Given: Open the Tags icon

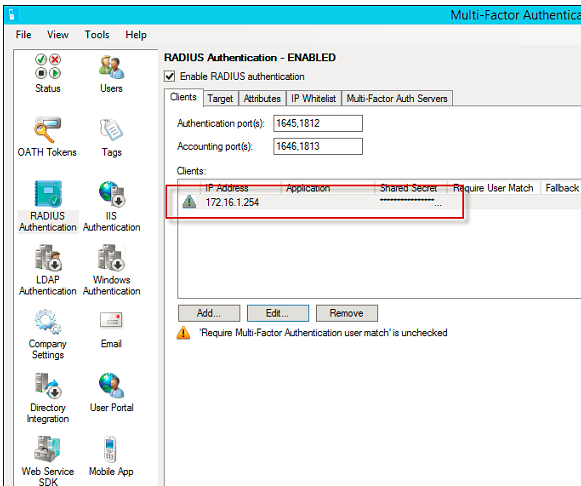Looking at the screenshot, I should [111, 130].
